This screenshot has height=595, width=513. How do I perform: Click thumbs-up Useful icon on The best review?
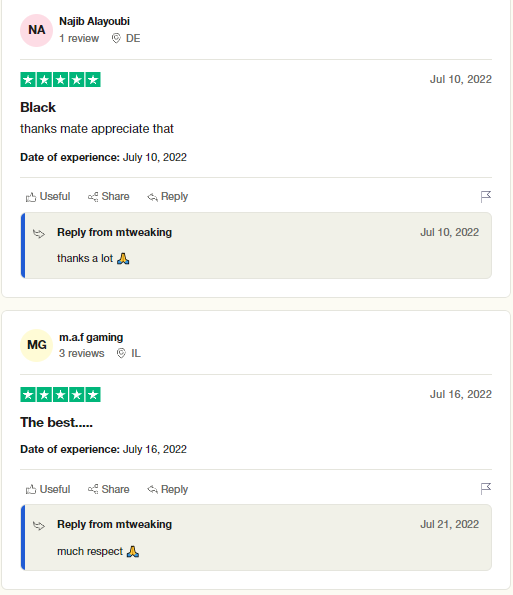31,490
